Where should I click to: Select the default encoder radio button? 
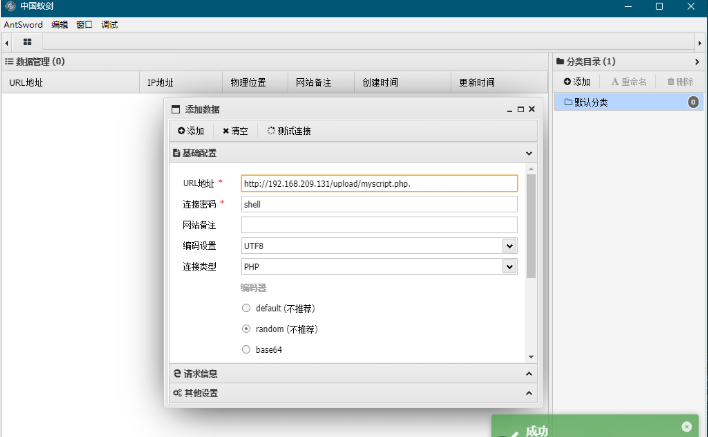[246, 308]
